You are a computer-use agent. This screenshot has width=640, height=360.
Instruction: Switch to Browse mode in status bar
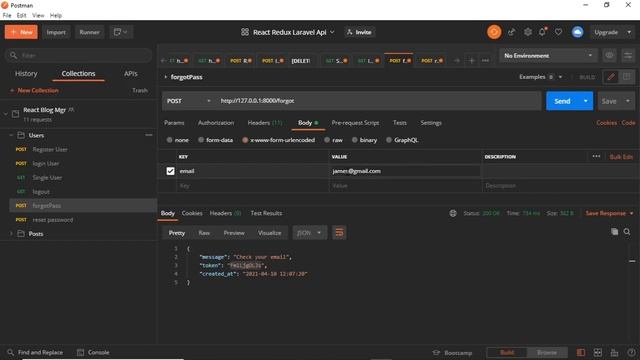click(547, 352)
